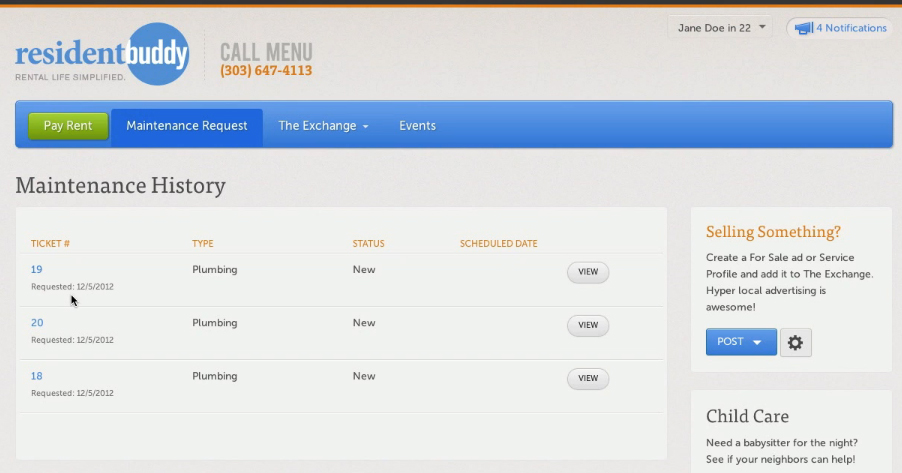The width and height of the screenshot is (902, 473).
Task: Open the POST dropdown button
Action: [740, 342]
